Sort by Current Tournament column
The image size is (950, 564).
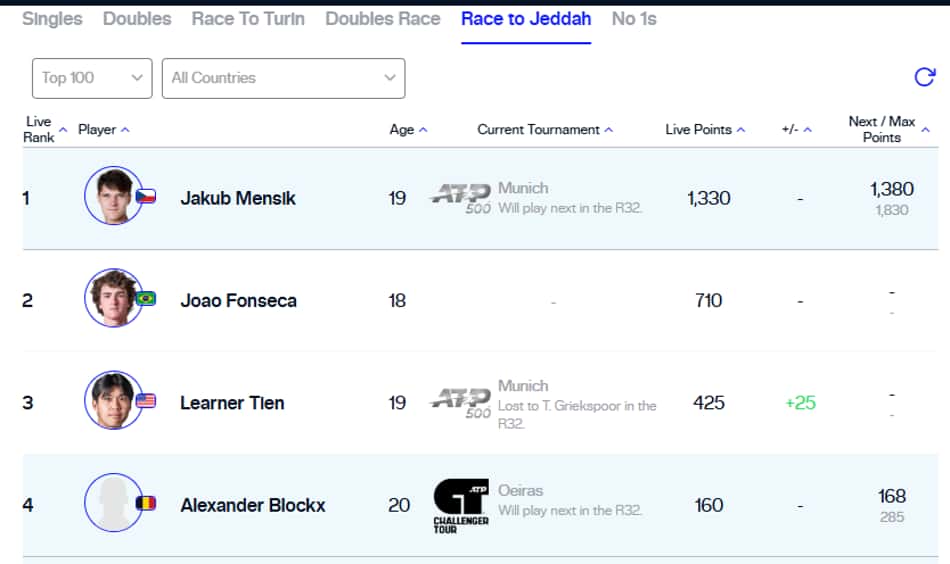545,130
